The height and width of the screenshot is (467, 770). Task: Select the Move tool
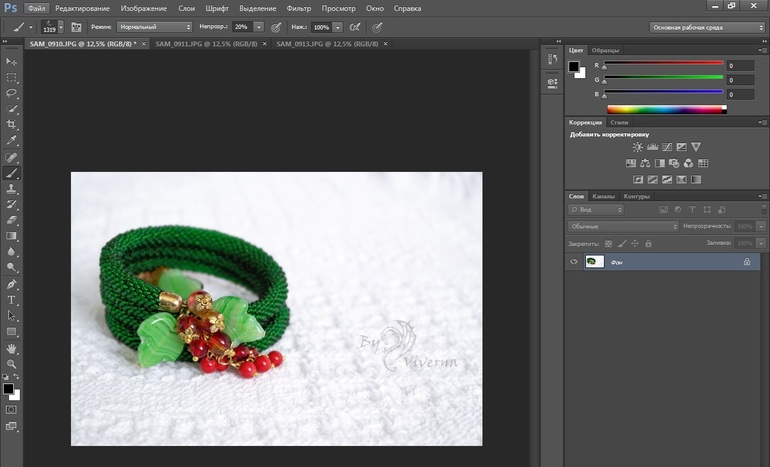(12, 61)
